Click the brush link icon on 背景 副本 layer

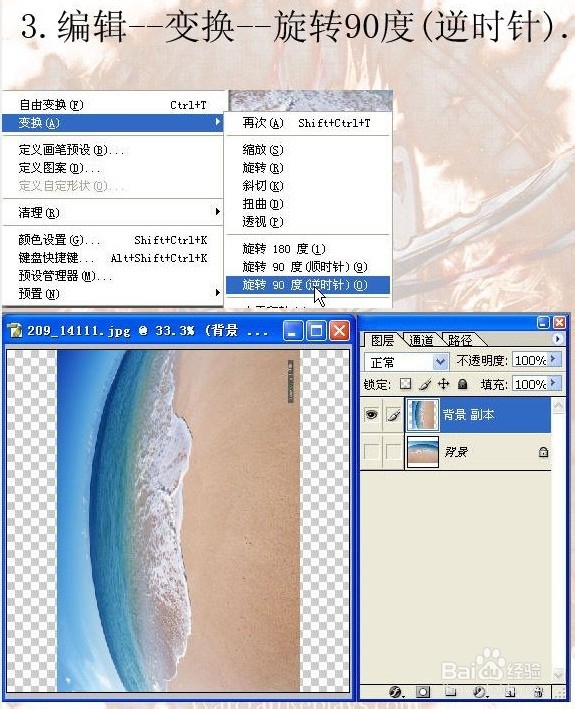(393, 415)
